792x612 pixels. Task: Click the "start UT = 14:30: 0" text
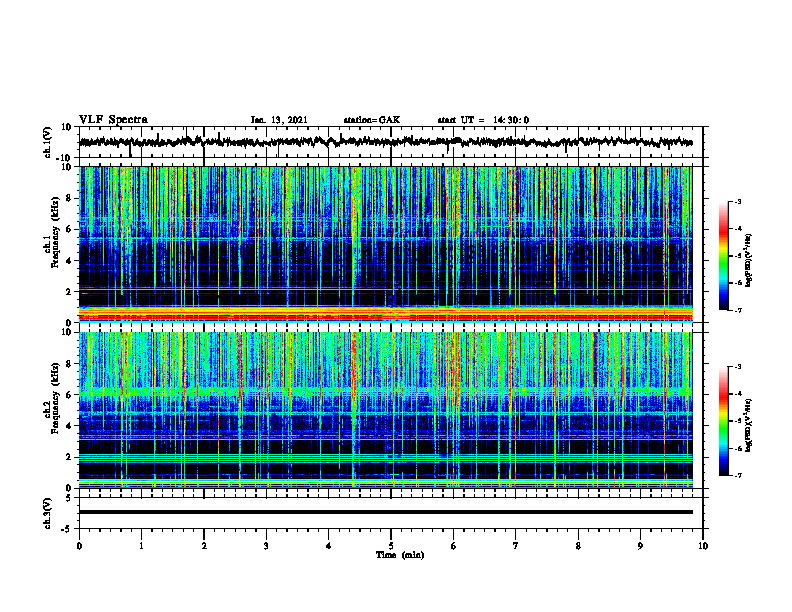click(483, 120)
